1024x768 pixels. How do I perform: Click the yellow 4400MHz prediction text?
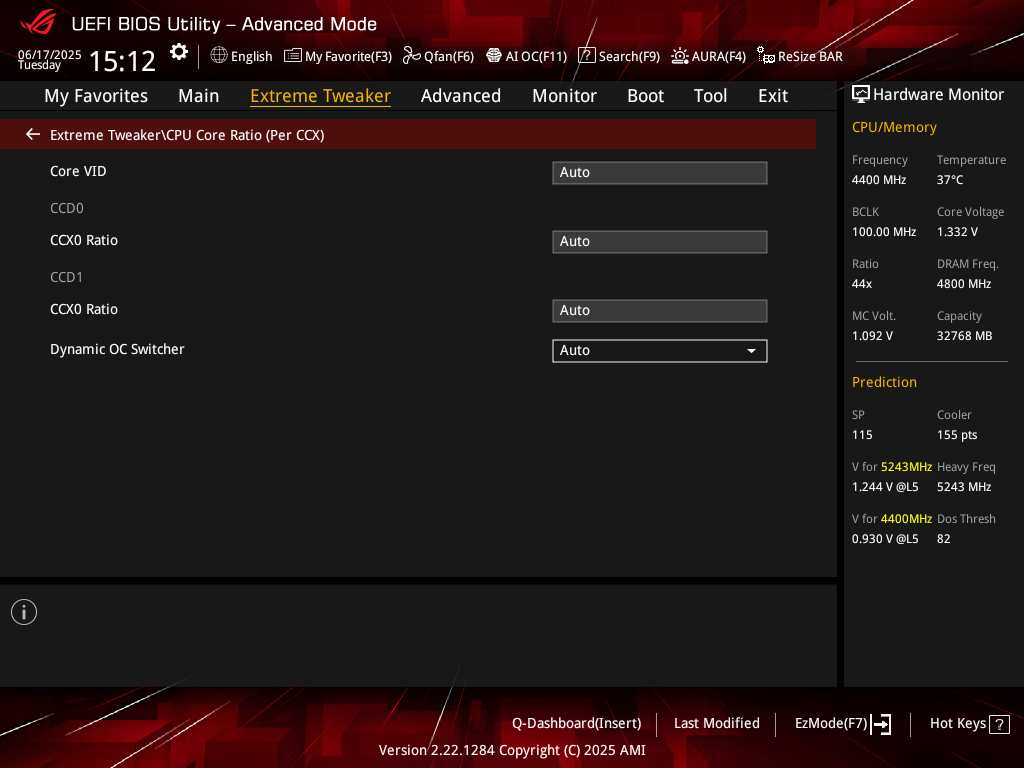[x=906, y=519]
